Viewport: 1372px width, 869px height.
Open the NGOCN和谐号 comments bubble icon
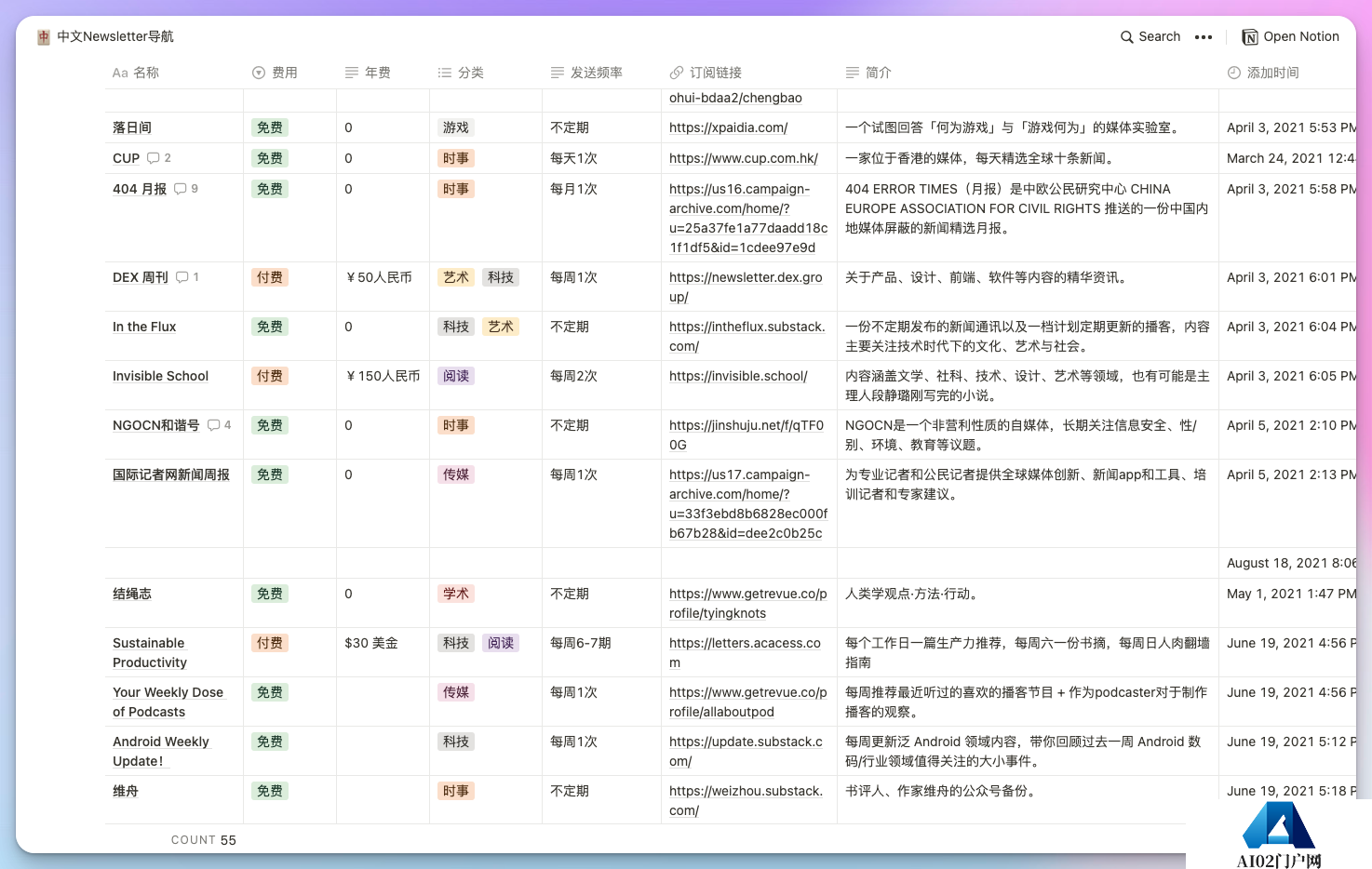(x=214, y=425)
